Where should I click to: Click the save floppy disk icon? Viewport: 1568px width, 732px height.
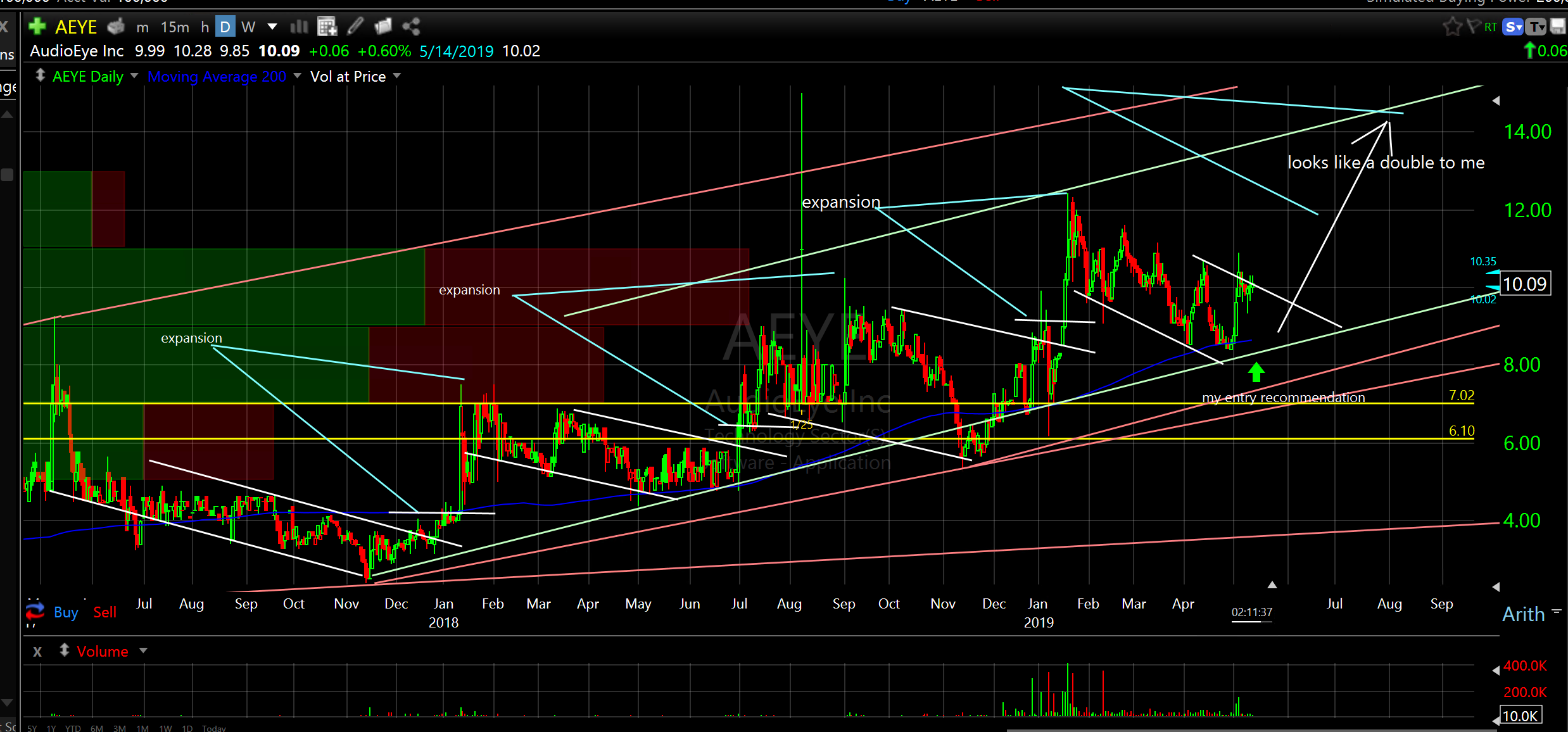pos(1557,27)
